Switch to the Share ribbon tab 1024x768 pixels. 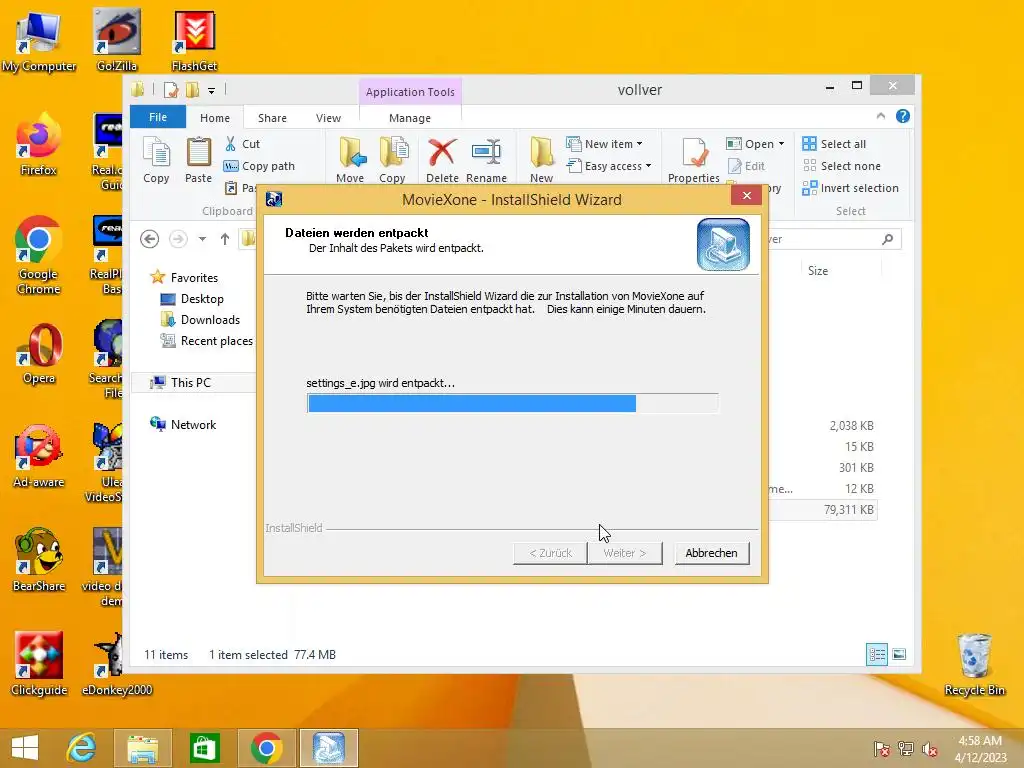[272, 118]
